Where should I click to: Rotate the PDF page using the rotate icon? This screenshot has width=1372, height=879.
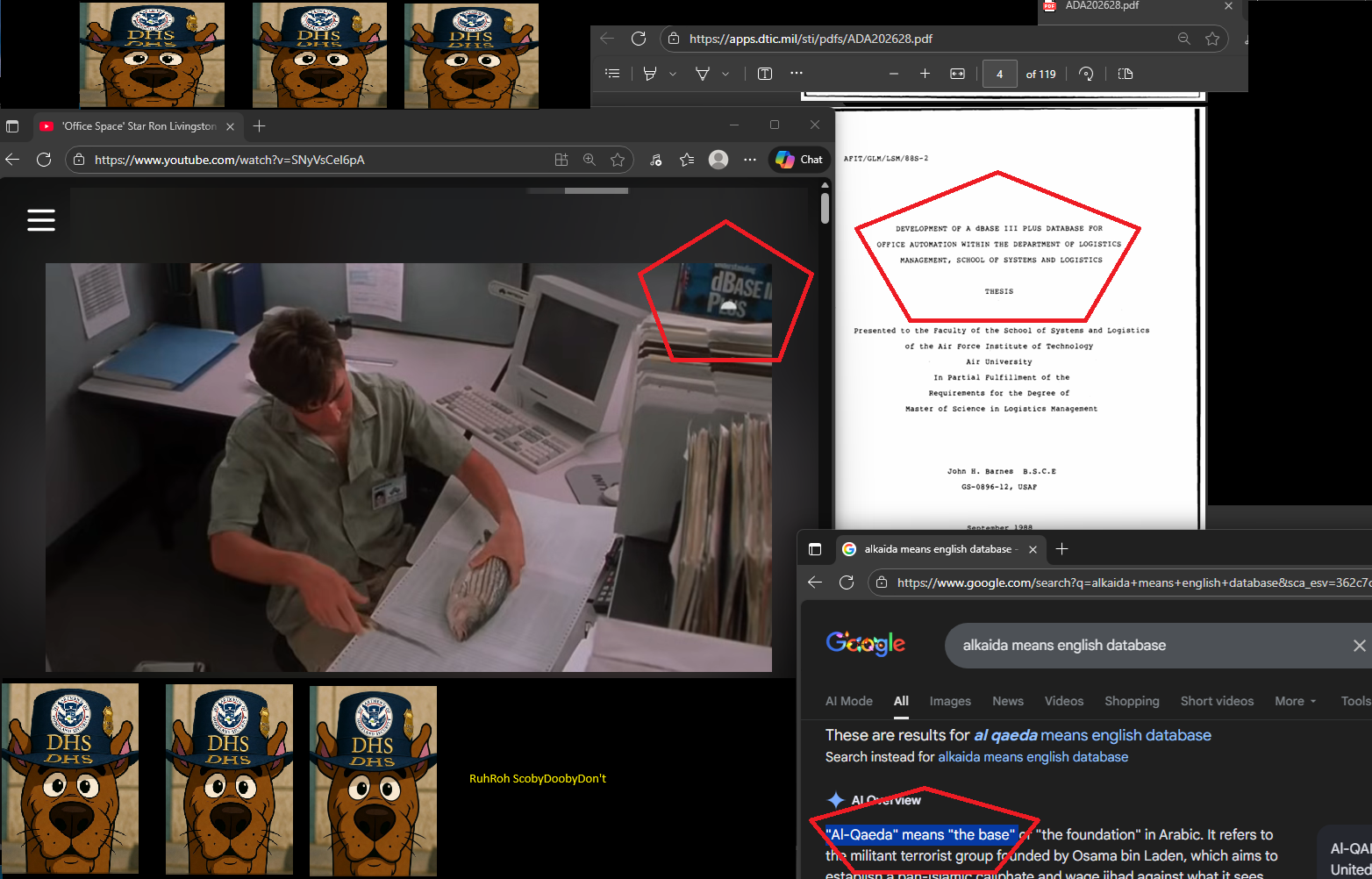[1086, 74]
